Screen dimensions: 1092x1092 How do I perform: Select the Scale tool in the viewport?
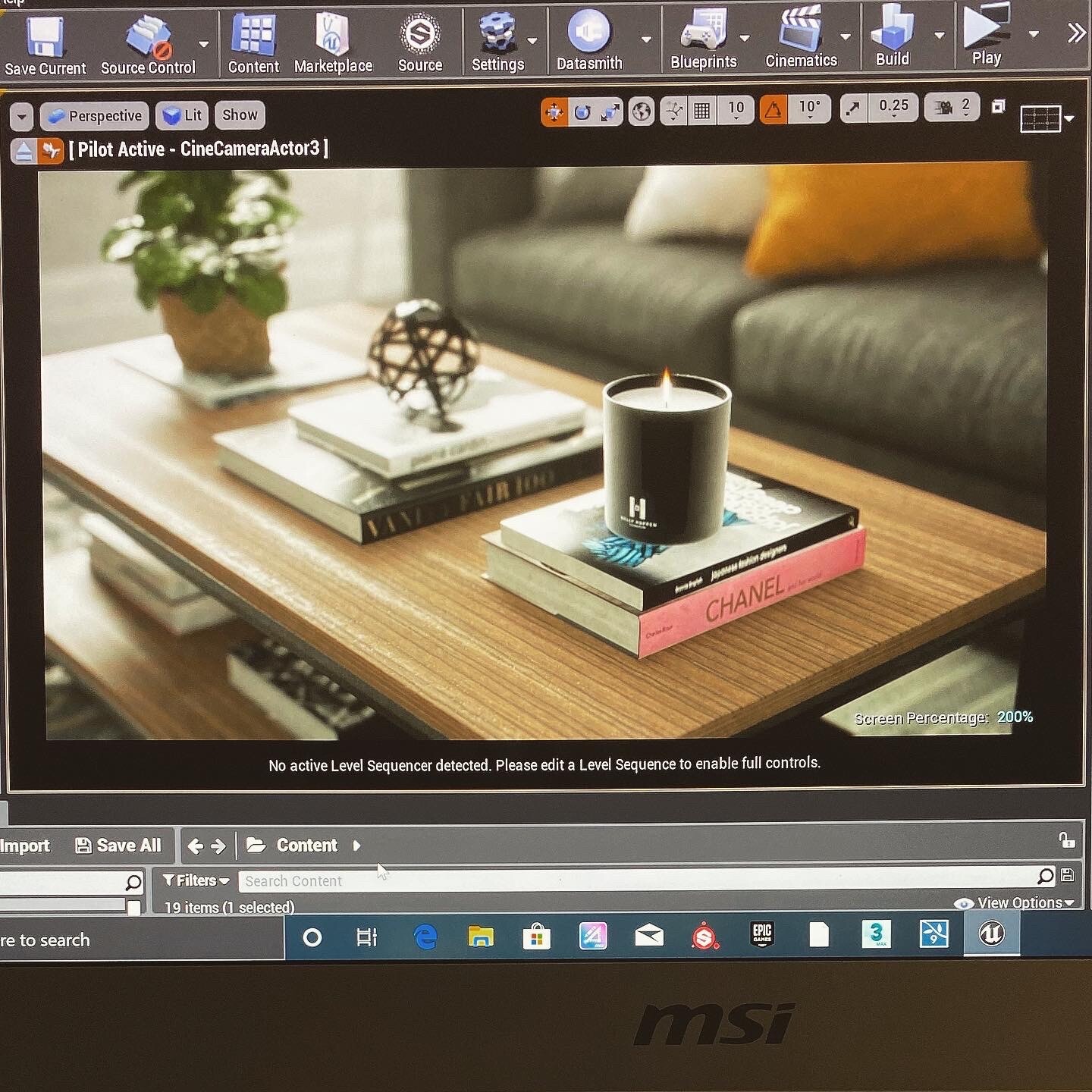coord(609,110)
